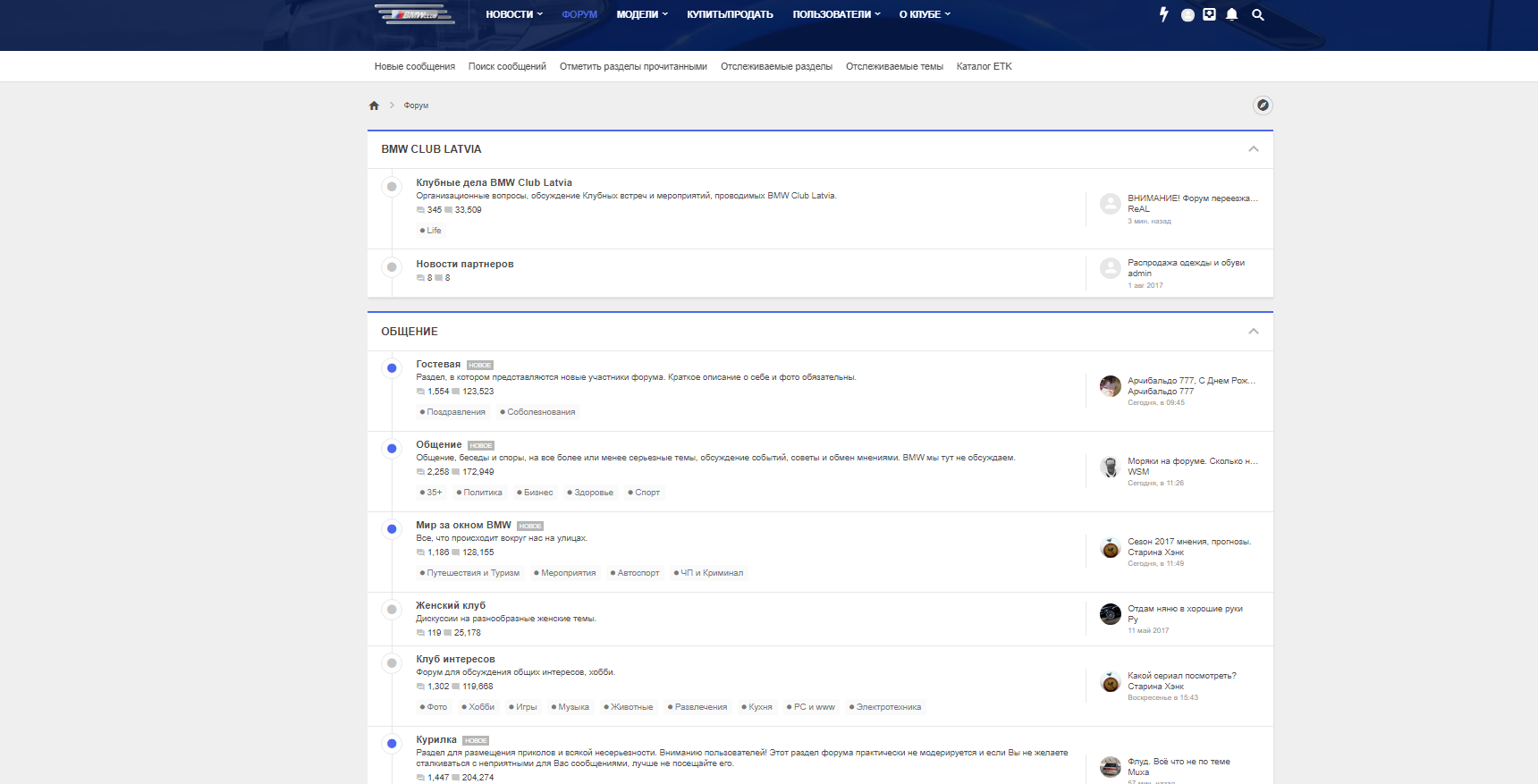
Task: Click the blue unread marker beside Общение forum
Action: point(392,449)
